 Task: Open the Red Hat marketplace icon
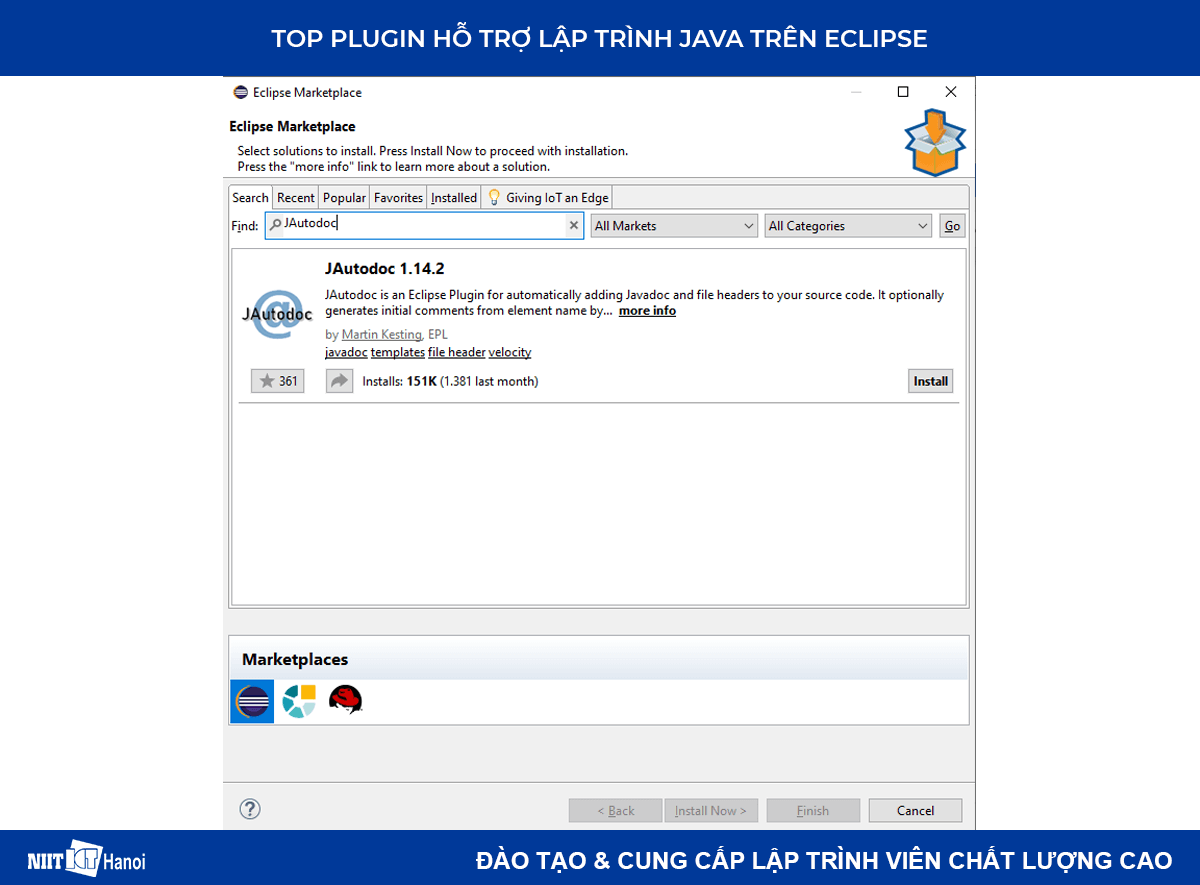[345, 701]
